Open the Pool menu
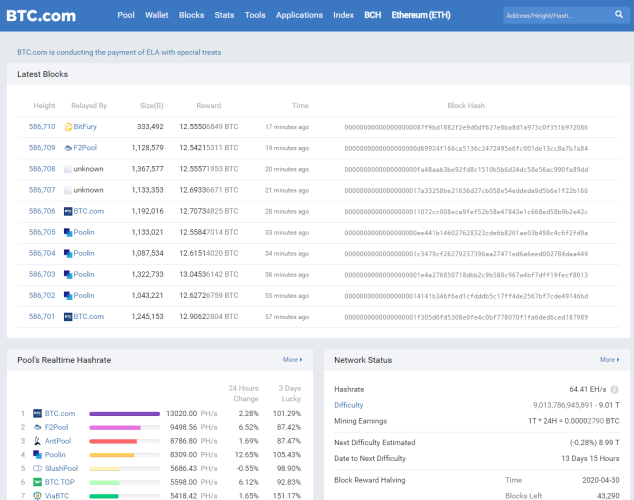This screenshot has width=634, height=500. (126, 15)
